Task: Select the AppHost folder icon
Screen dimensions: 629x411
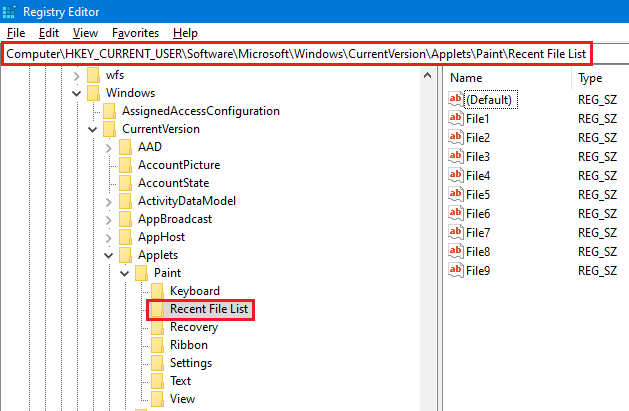Action: click(126, 237)
